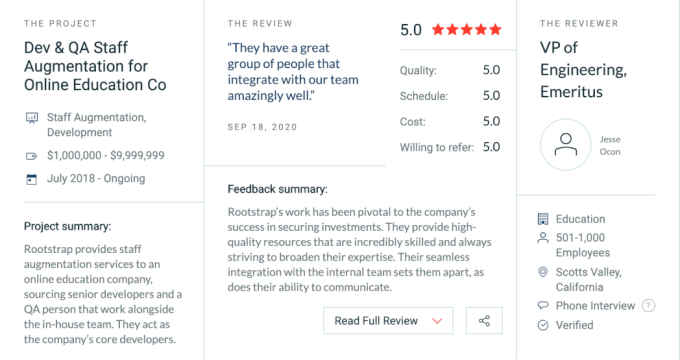Click the calendar icon beside July 2018
680x360 pixels.
click(32, 179)
